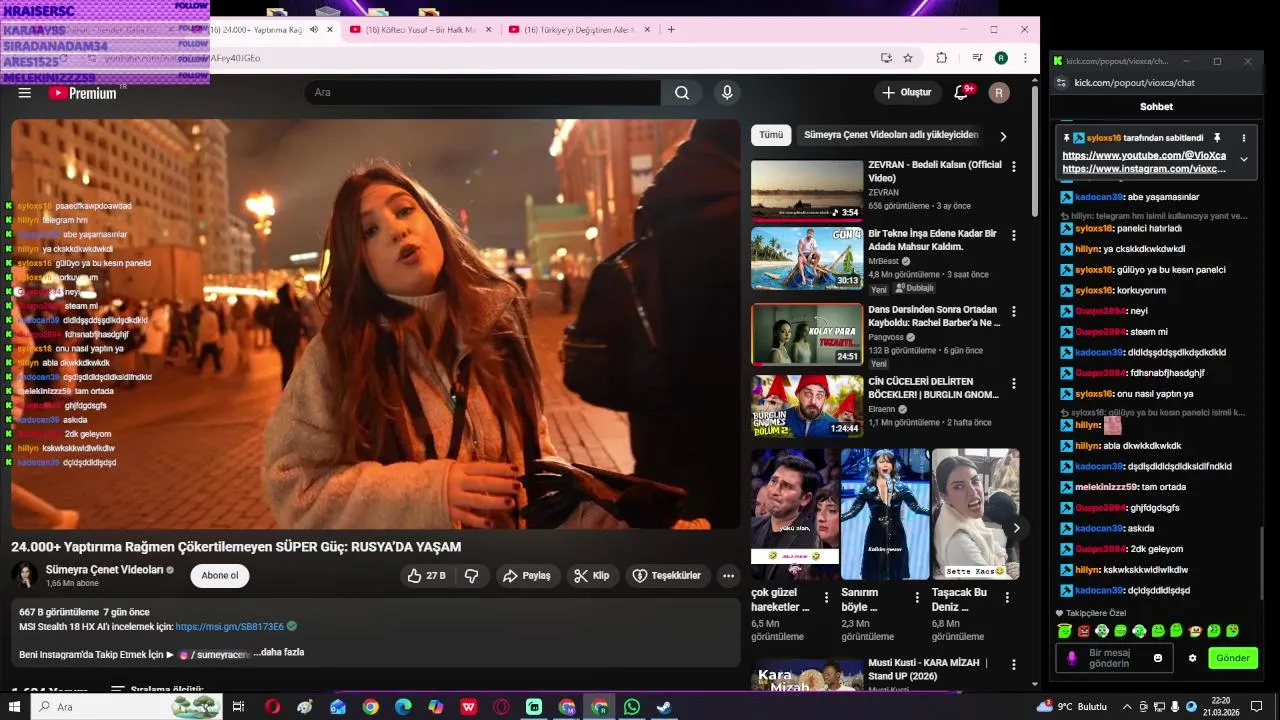Screen dimensions: 1280x720
Task: Open pinned message options in Kick chat
Action: [1244, 138]
